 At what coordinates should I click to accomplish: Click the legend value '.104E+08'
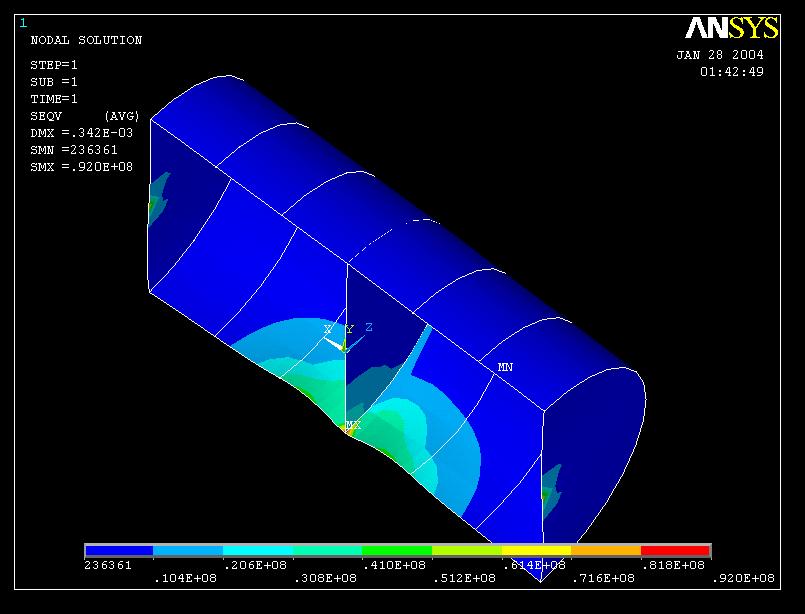tap(185, 578)
